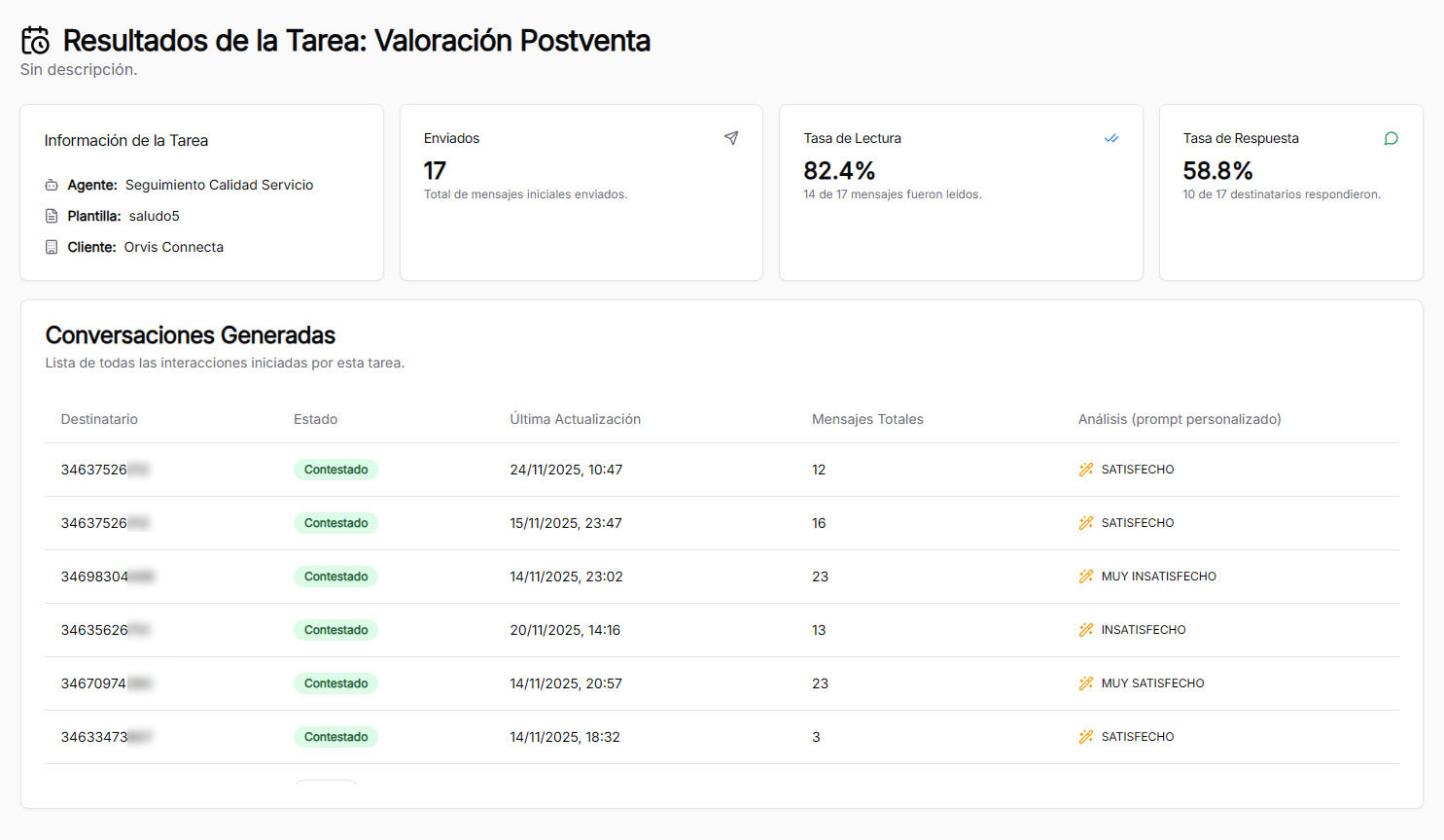Click the chat bubble icon in Tasa de Respuesta
This screenshot has height=840, width=1444.
tap(1391, 138)
